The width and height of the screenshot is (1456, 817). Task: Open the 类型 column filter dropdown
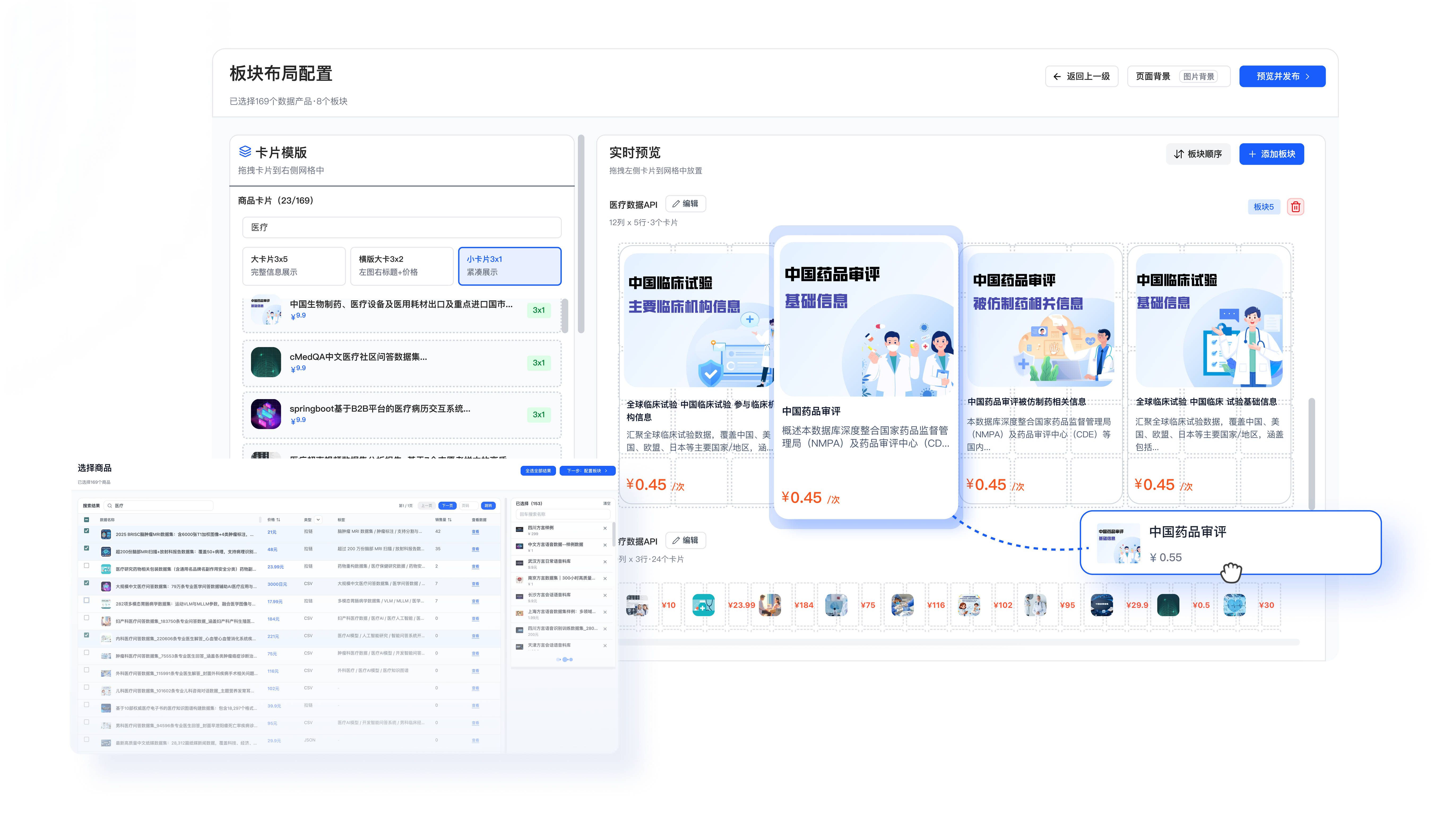[x=318, y=520]
